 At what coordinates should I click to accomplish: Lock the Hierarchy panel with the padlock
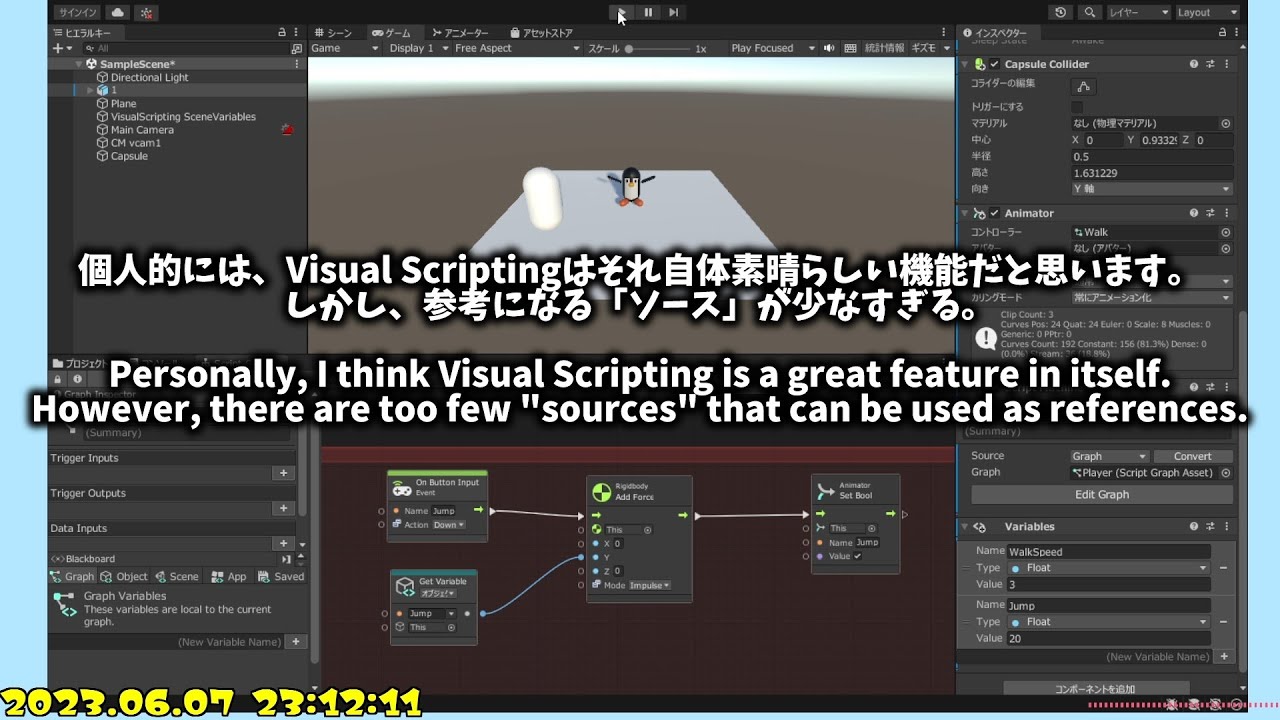[283, 33]
